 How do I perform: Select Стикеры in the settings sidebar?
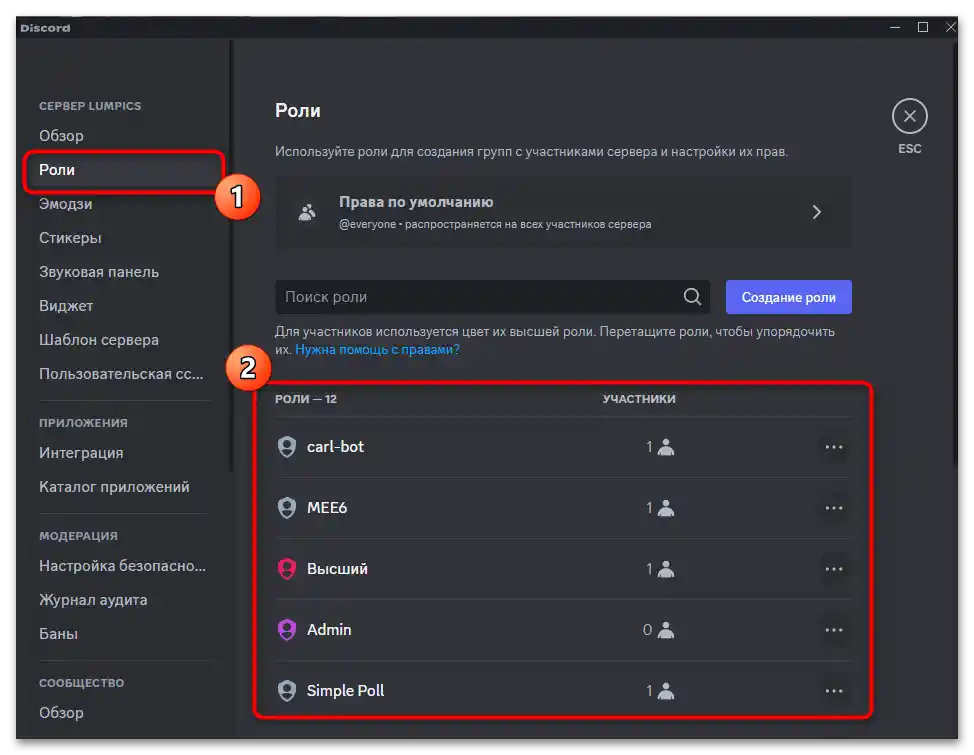point(70,238)
